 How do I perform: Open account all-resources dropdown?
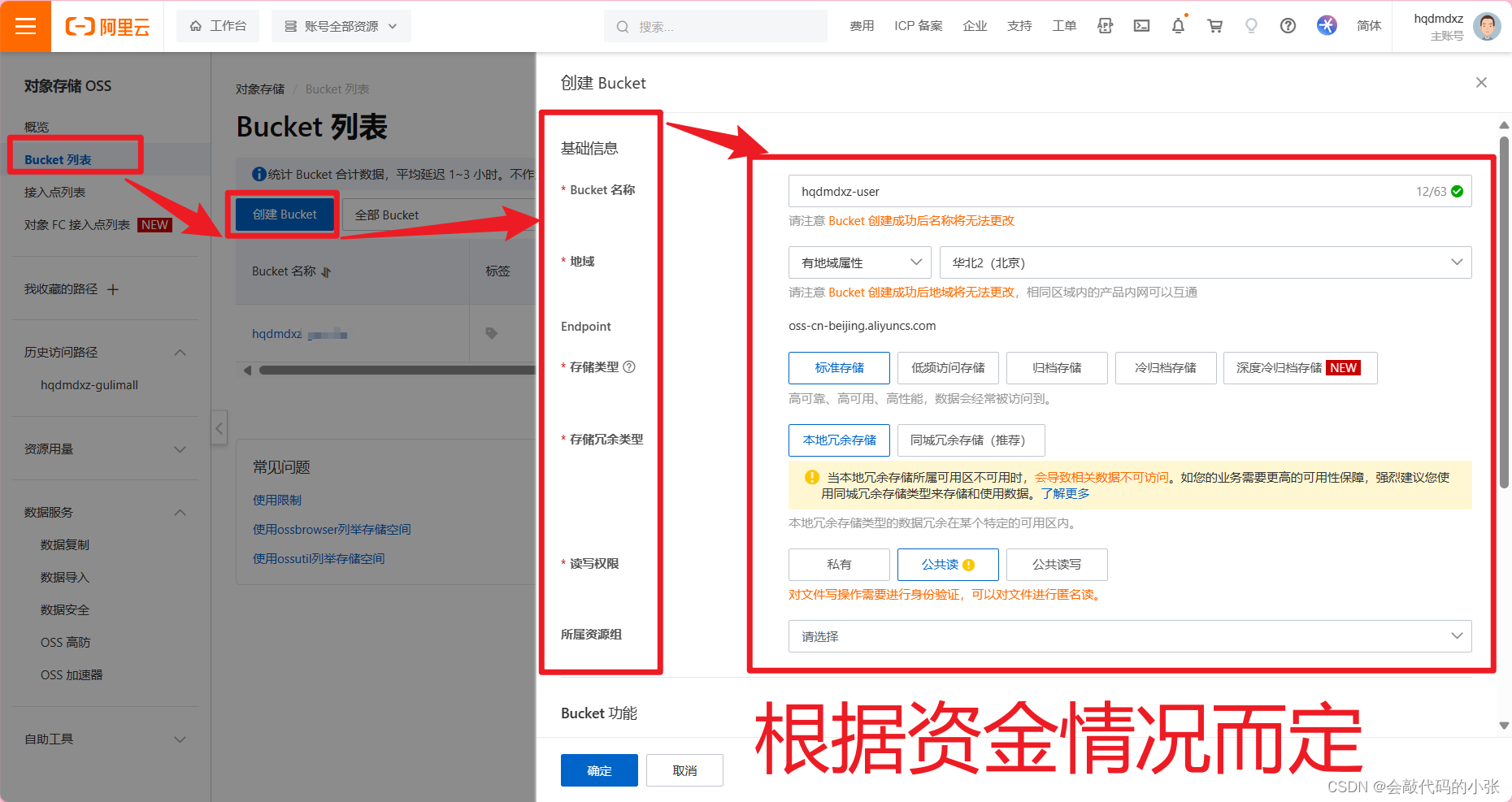[x=341, y=26]
